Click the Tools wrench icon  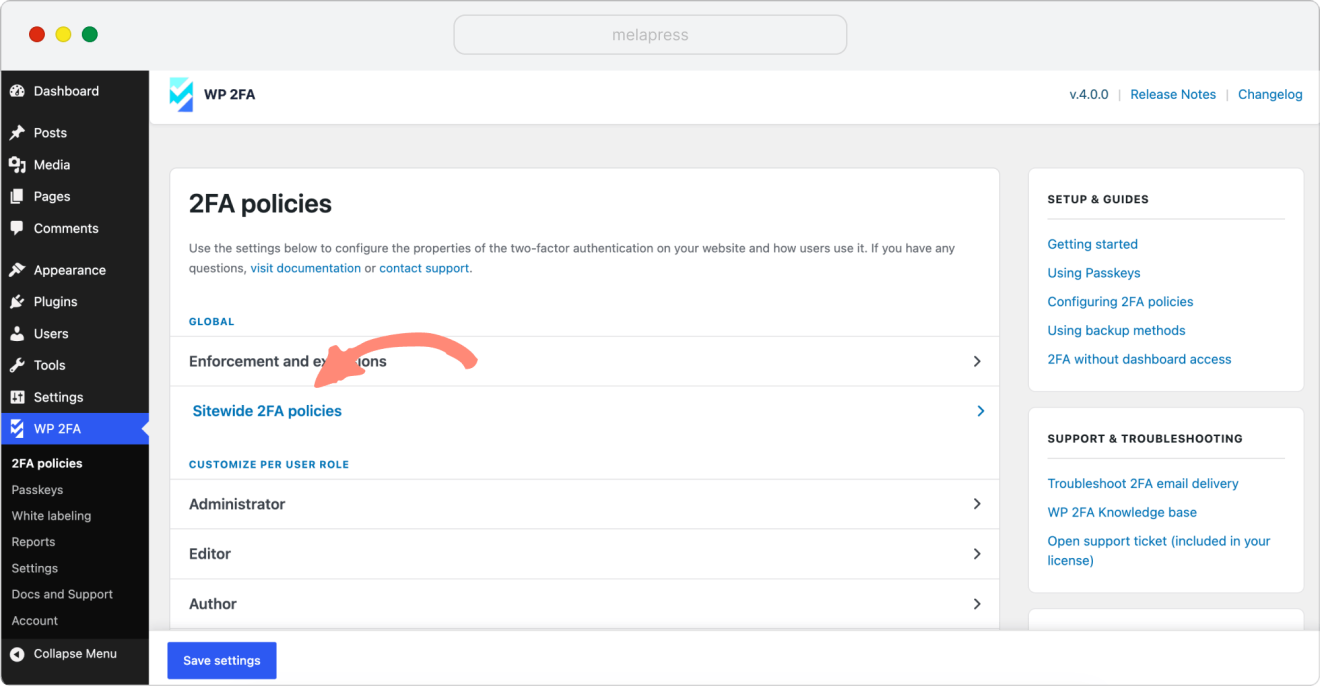pyautogui.click(x=17, y=365)
